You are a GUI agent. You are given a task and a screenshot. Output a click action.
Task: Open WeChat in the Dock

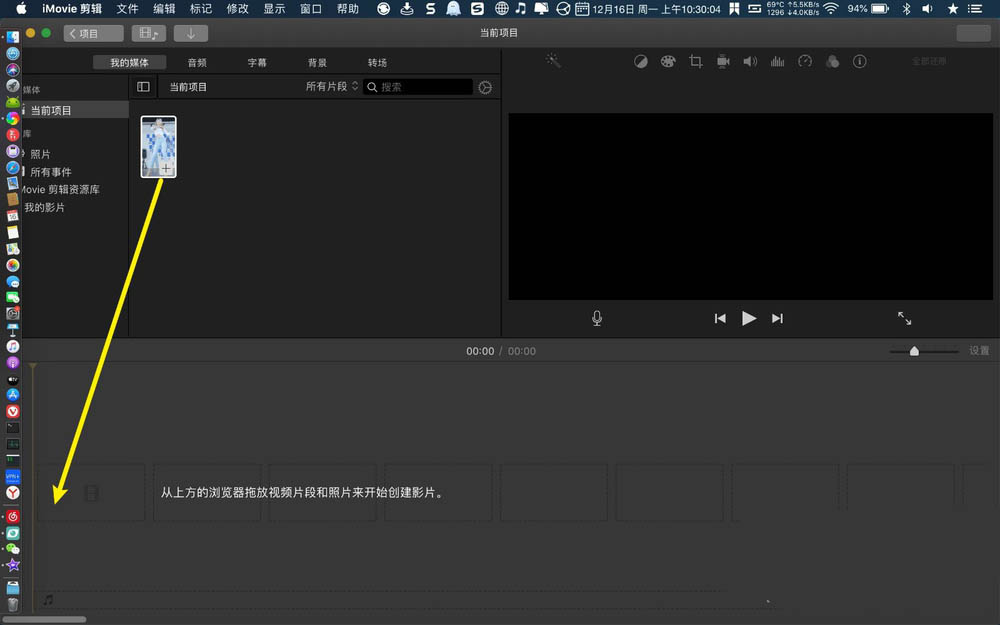[13, 548]
